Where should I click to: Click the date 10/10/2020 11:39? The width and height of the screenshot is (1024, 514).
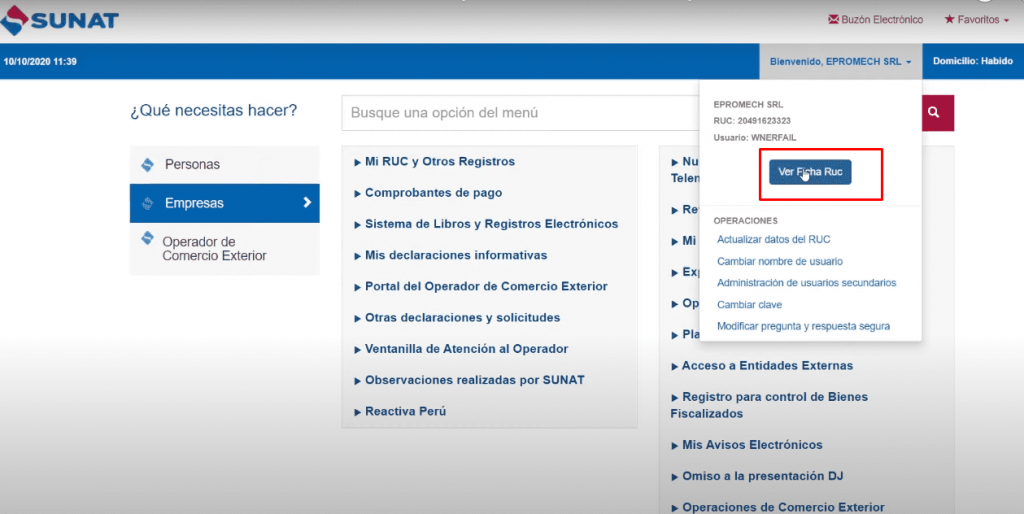40,61
